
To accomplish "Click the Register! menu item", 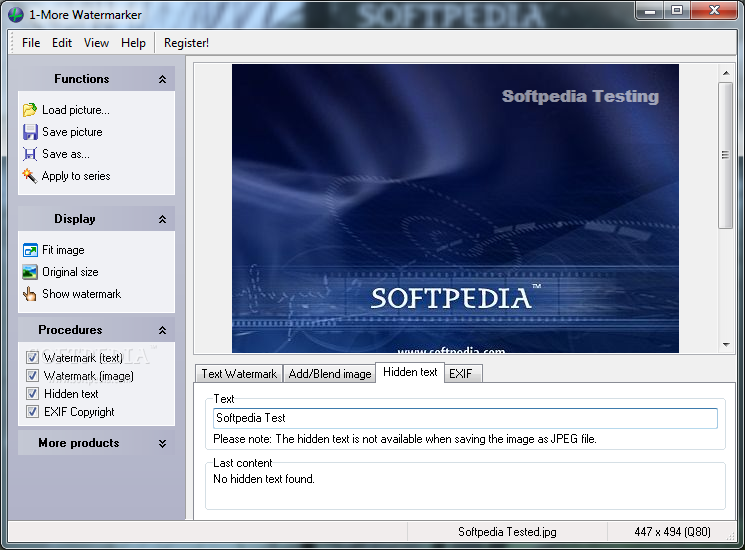I will coord(186,43).
